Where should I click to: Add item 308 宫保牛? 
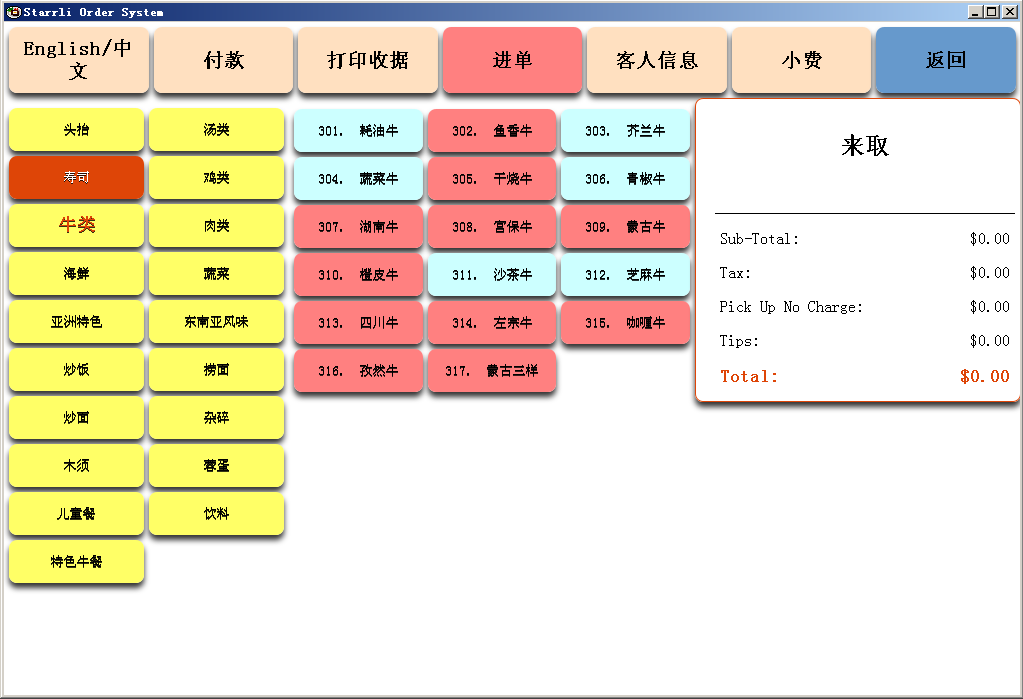(x=491, y=227)
